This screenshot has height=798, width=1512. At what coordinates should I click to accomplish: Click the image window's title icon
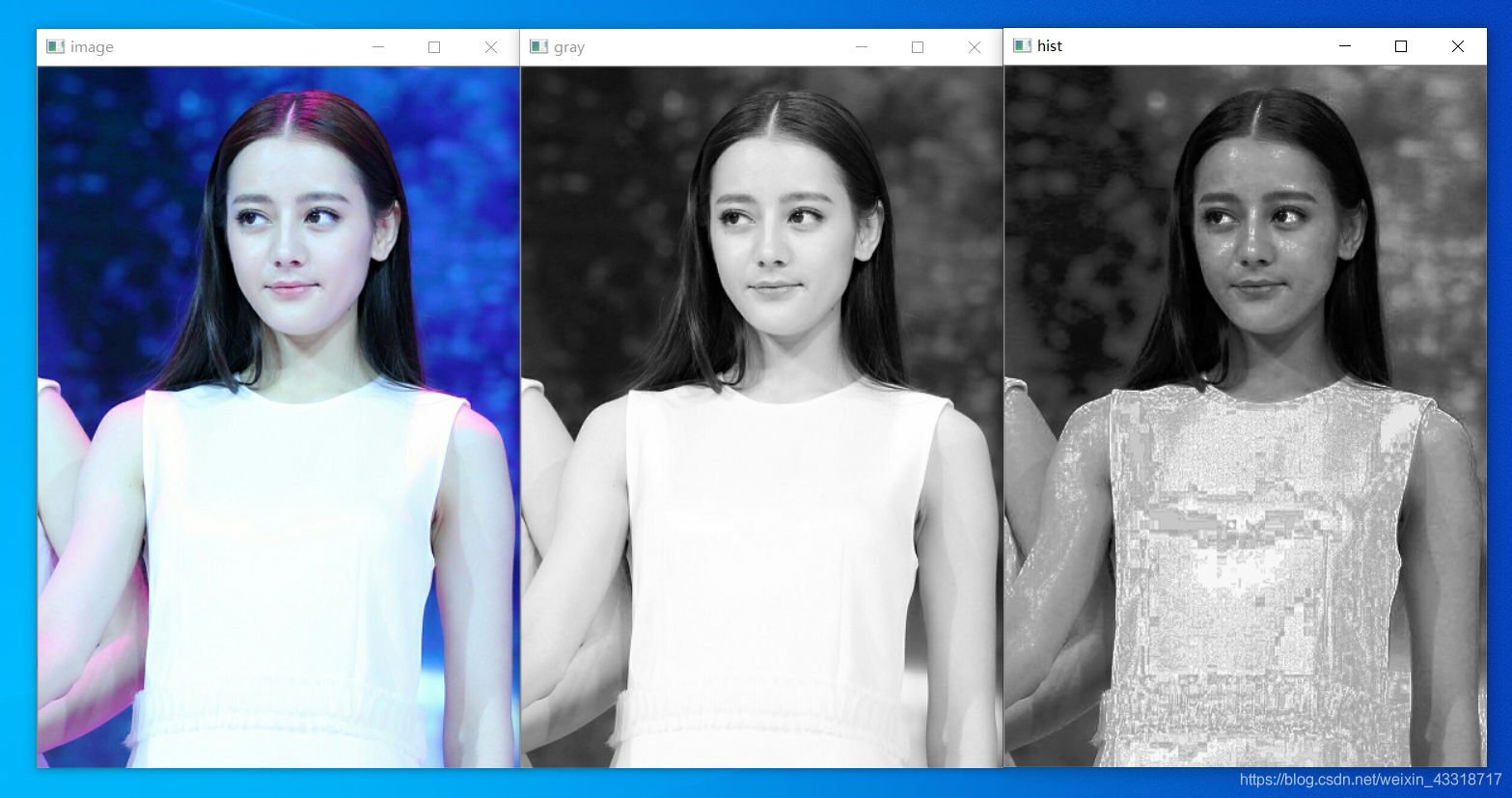(x=55, y=46)
